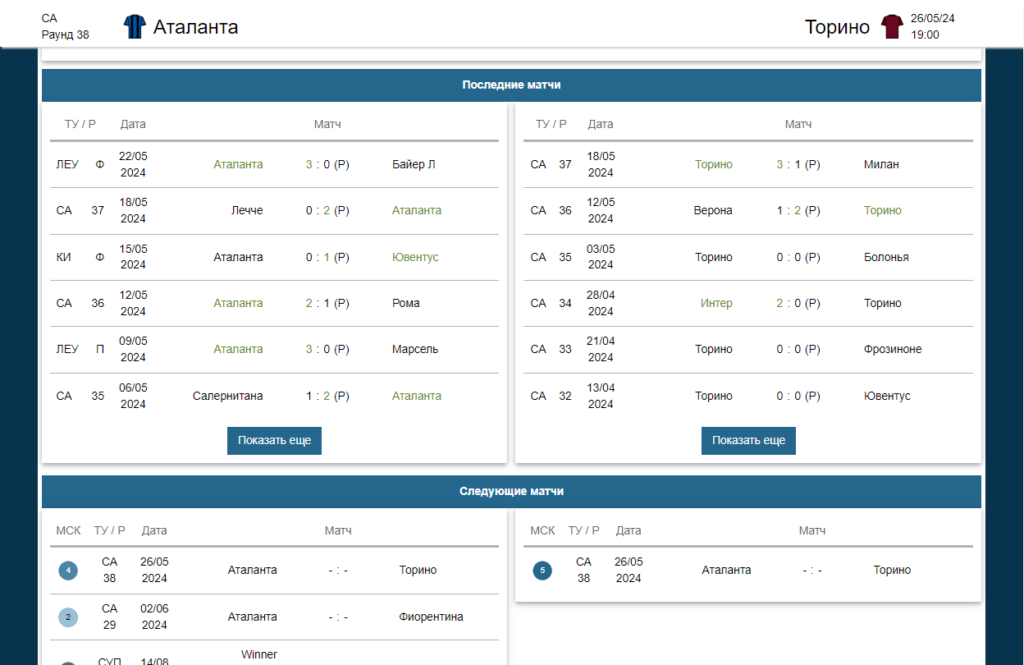Click Winner text in cut-off СУП row
Viewport: 1024px width, 665px height.
259,655
